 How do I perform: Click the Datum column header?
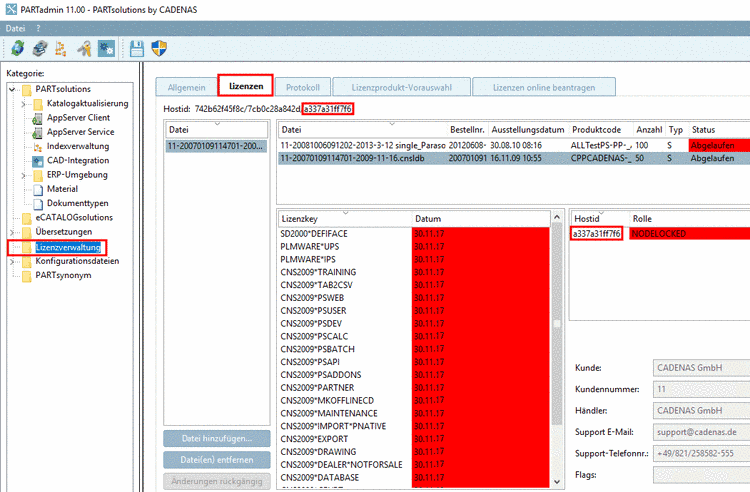tap(481, 219)
